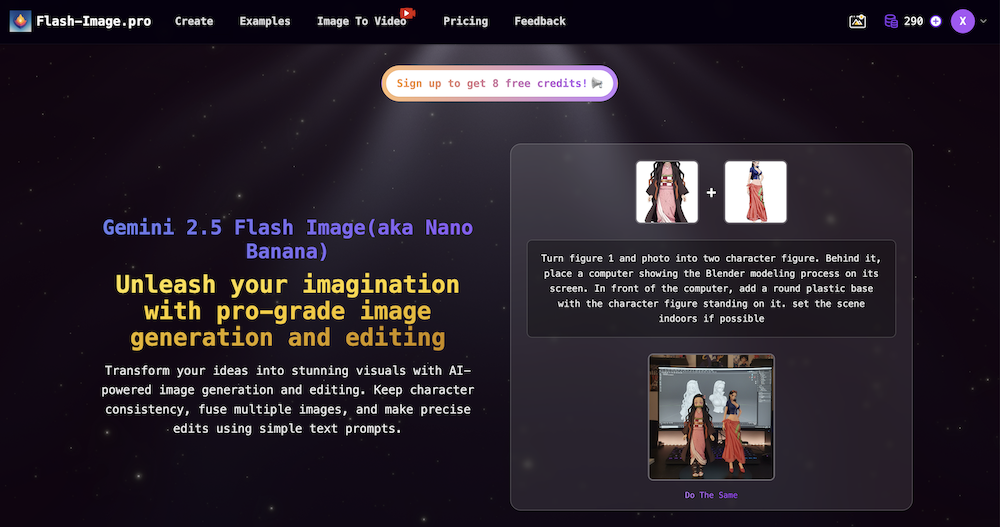Click the Flash-Image.pro flame logo icon
The width and height of the screenshot is (1000, 527).
(20, 21)
